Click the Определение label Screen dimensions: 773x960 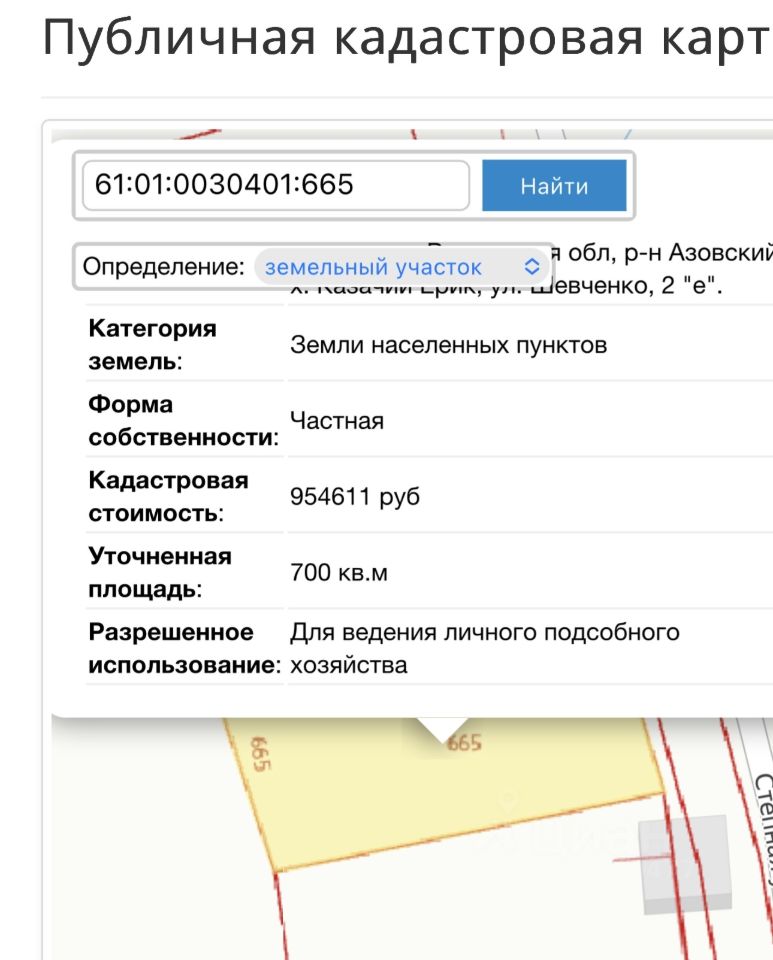[x=163, y=266]
